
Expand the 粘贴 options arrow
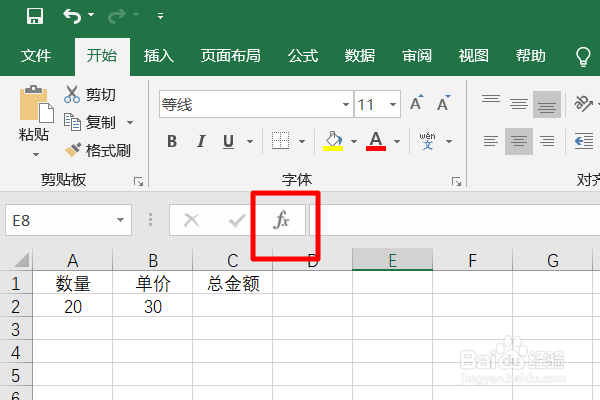[36, 155]
